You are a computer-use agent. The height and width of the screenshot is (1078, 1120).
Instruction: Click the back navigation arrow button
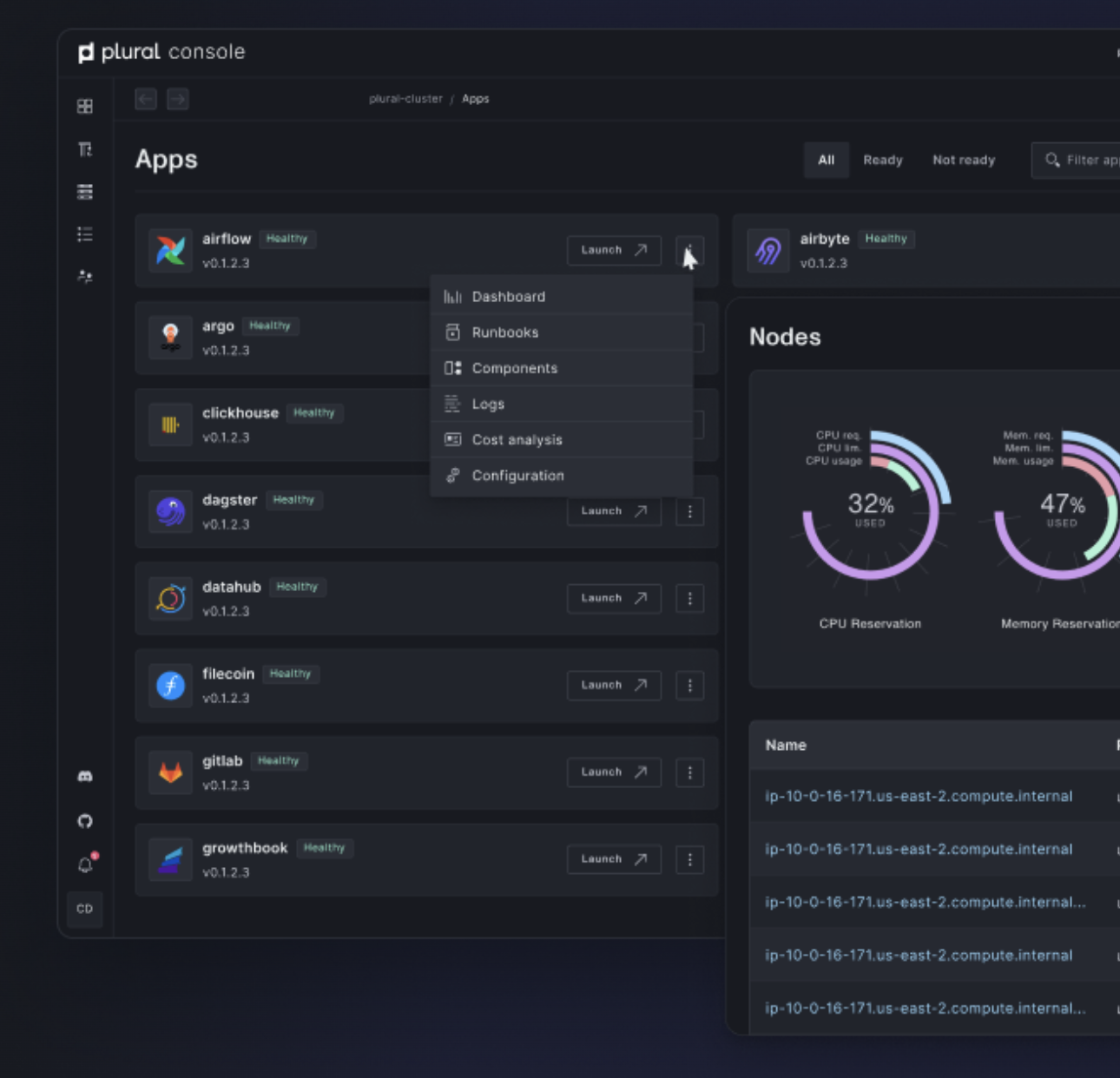[x=145, y=99]
